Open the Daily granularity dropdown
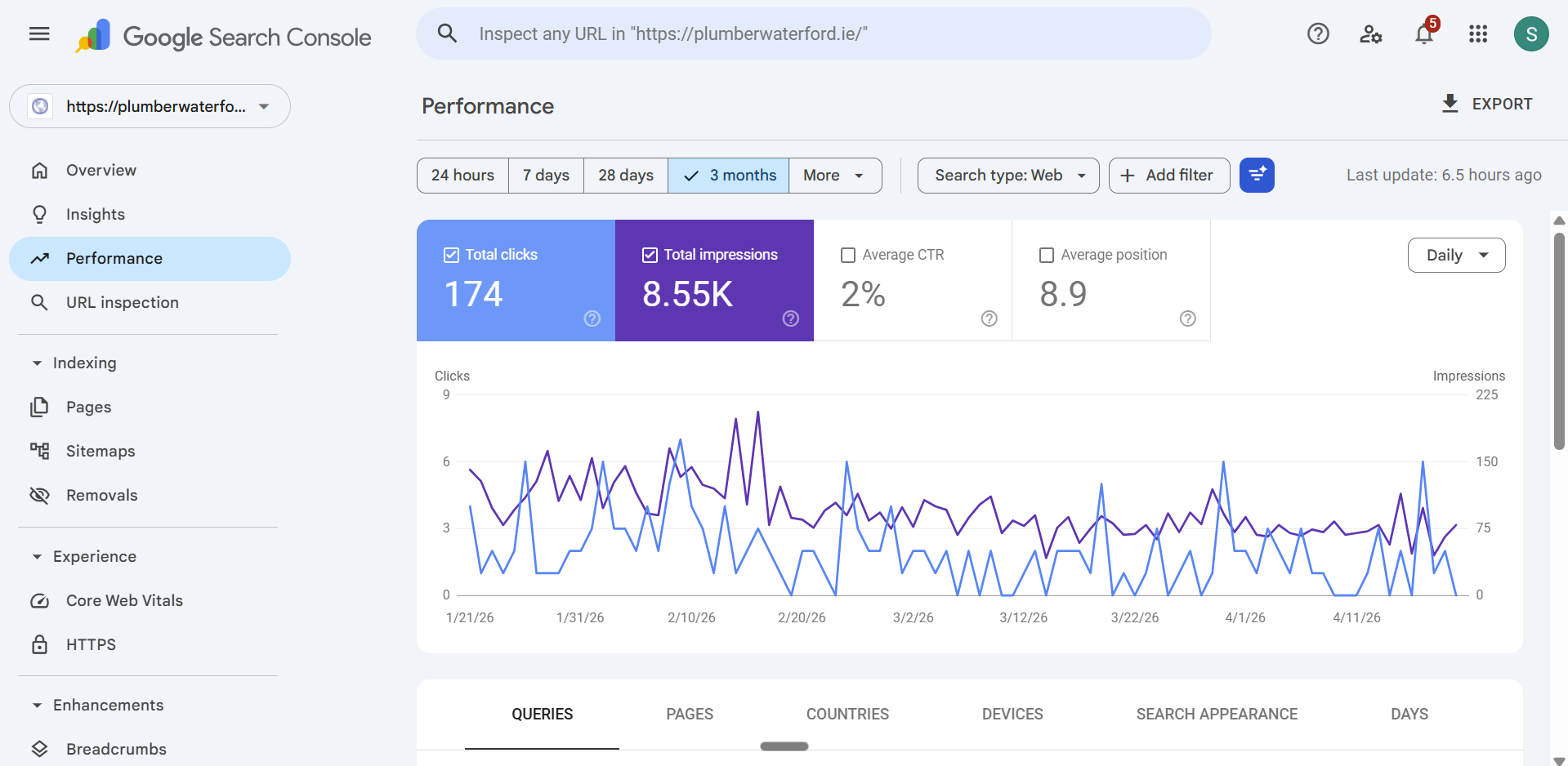 (x=1456, y=255)
